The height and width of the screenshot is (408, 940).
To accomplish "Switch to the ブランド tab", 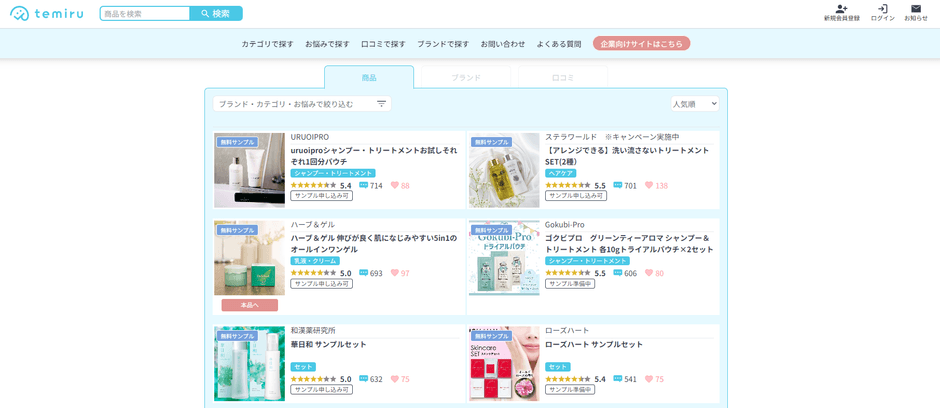I will coord(465,77).
